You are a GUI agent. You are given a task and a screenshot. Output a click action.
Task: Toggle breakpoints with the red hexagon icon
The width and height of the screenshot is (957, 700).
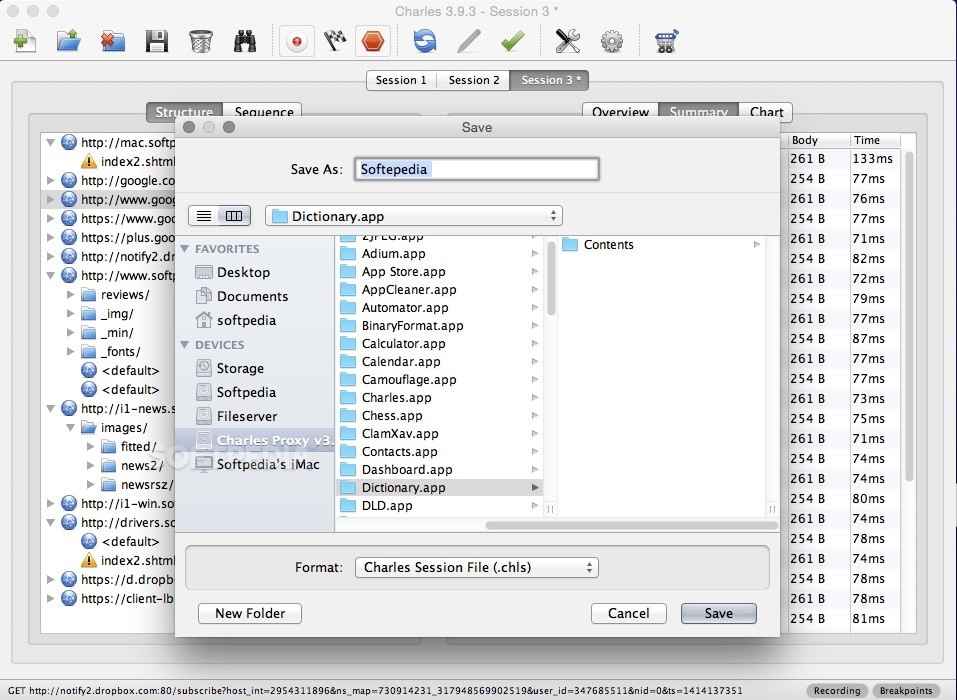click(373, 41)
